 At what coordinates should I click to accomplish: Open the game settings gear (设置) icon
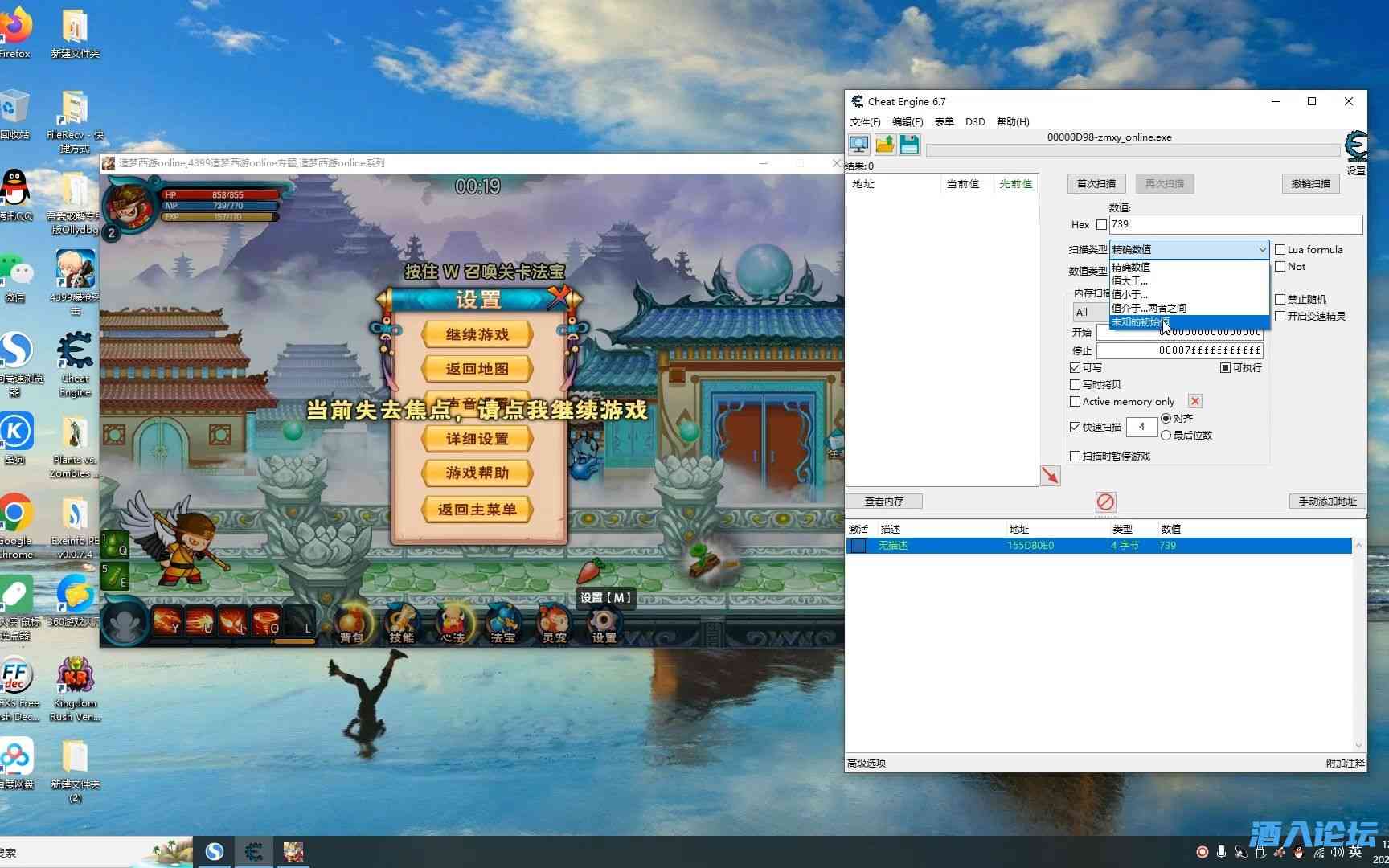(x=604, y=624)
